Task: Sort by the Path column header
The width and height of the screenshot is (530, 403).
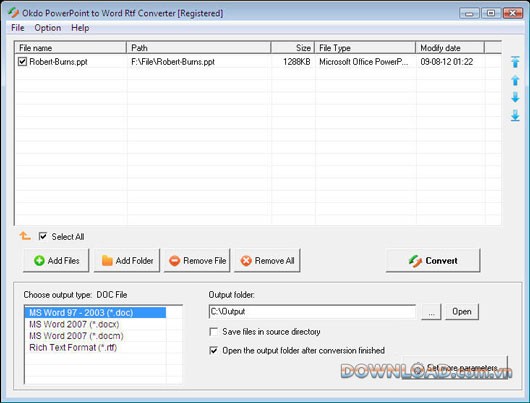Action: click(x=198, y=48)
